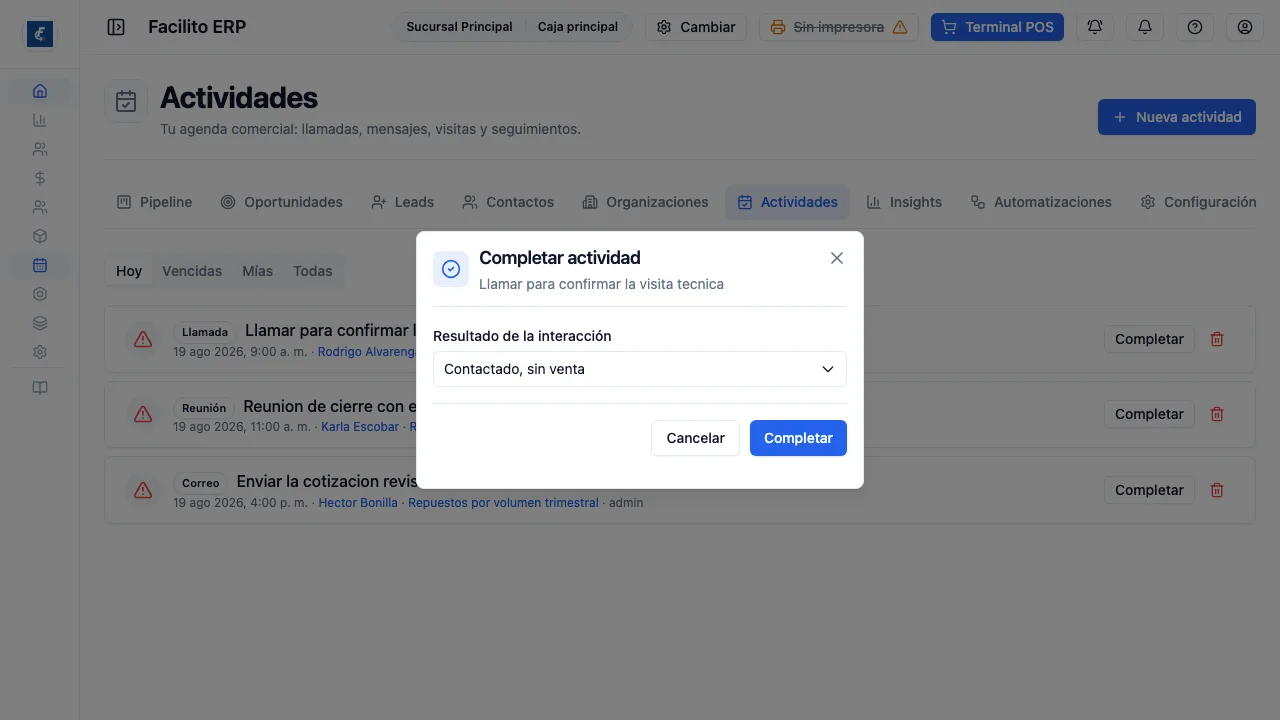
Task: Switch to the Pipeline tab
Action: tap(154, 202)
